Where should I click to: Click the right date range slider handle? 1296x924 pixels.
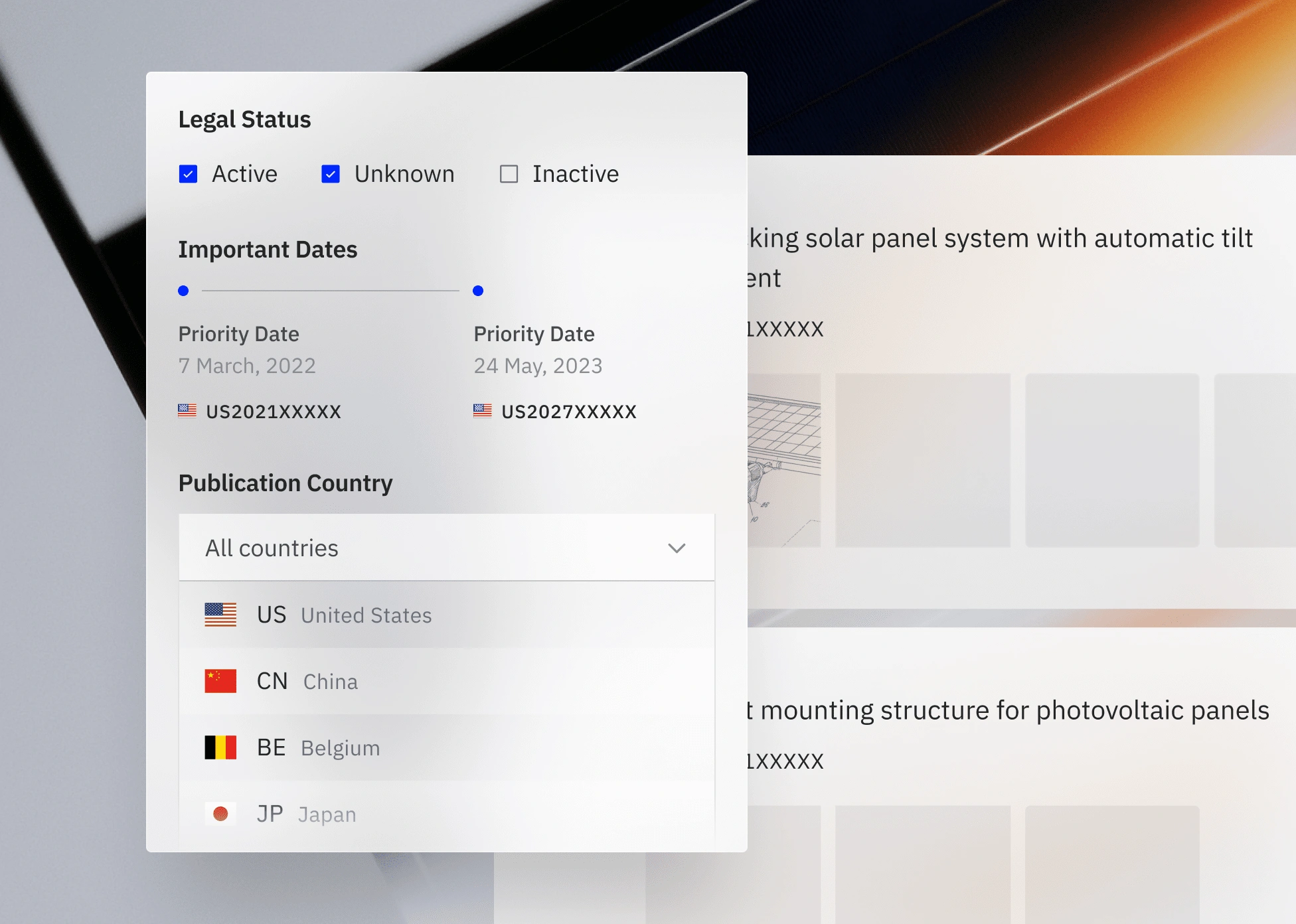(x=478, y=291)
